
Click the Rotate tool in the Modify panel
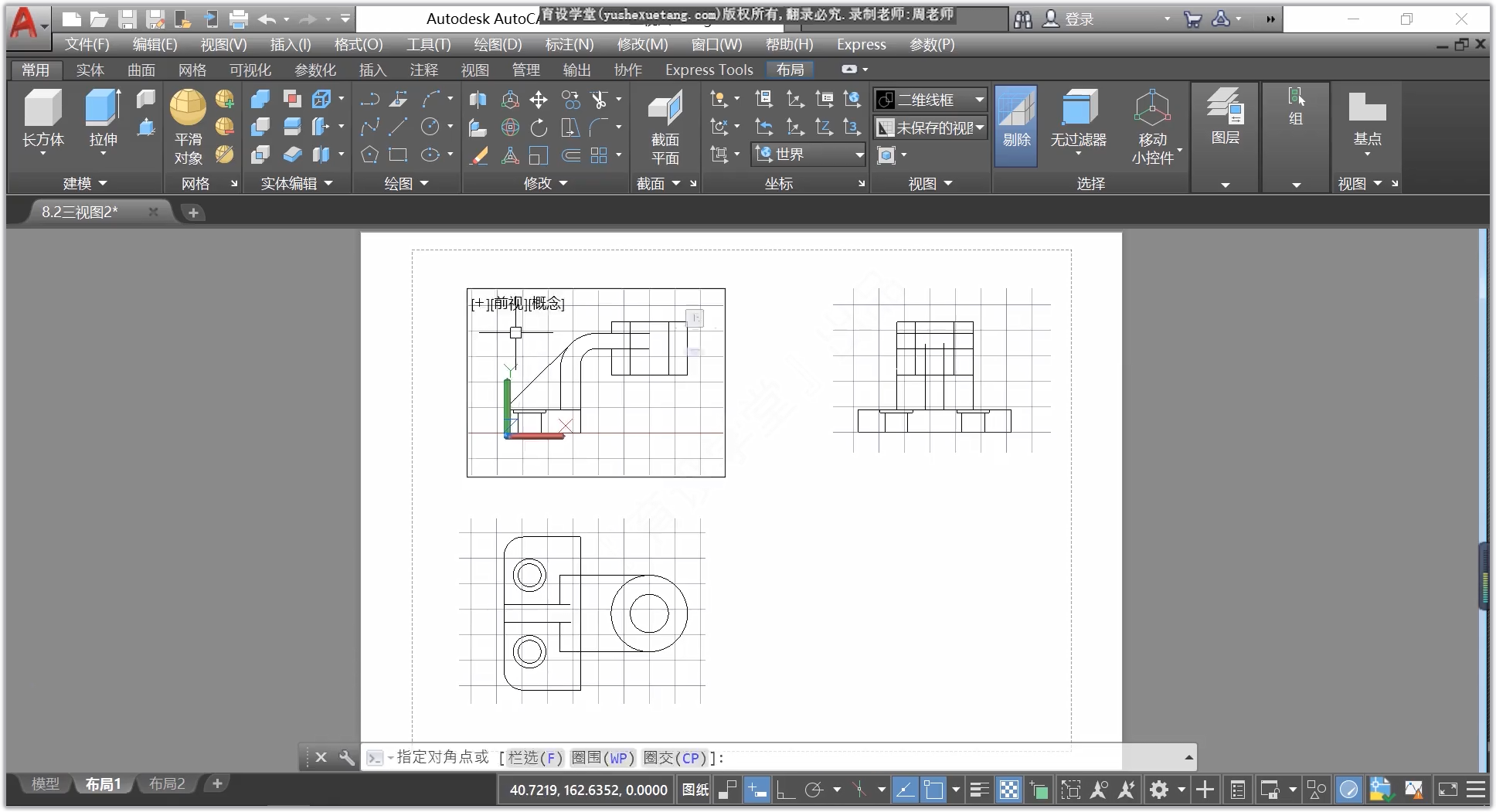(539, 127)
